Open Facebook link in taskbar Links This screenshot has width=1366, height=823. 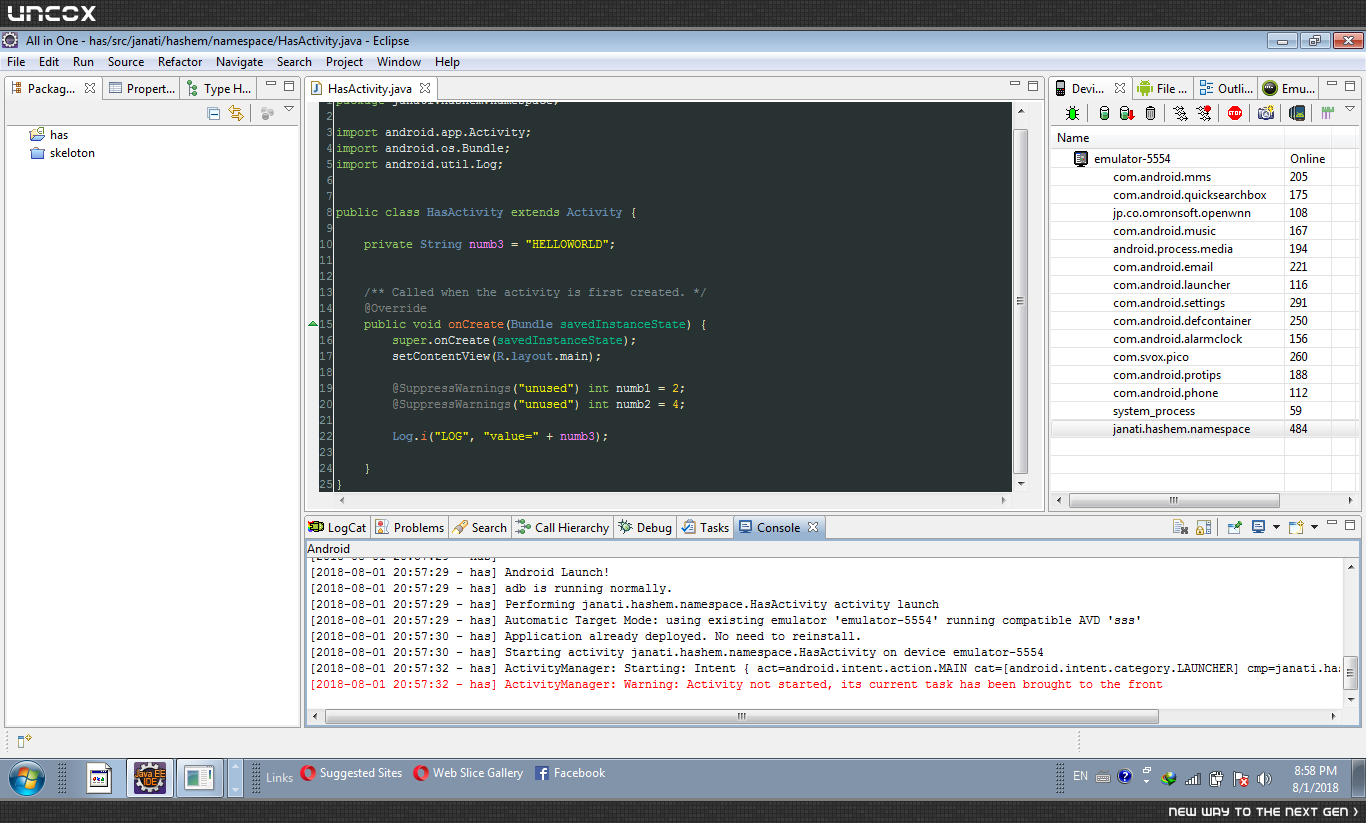pos(570,773)
